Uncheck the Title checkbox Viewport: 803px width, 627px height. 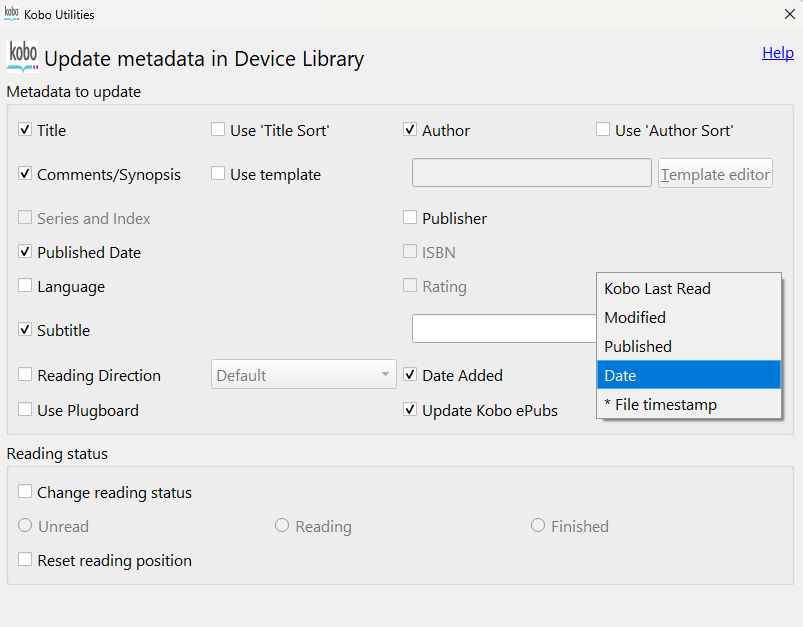pyautogui.click(x=25, y=130)
